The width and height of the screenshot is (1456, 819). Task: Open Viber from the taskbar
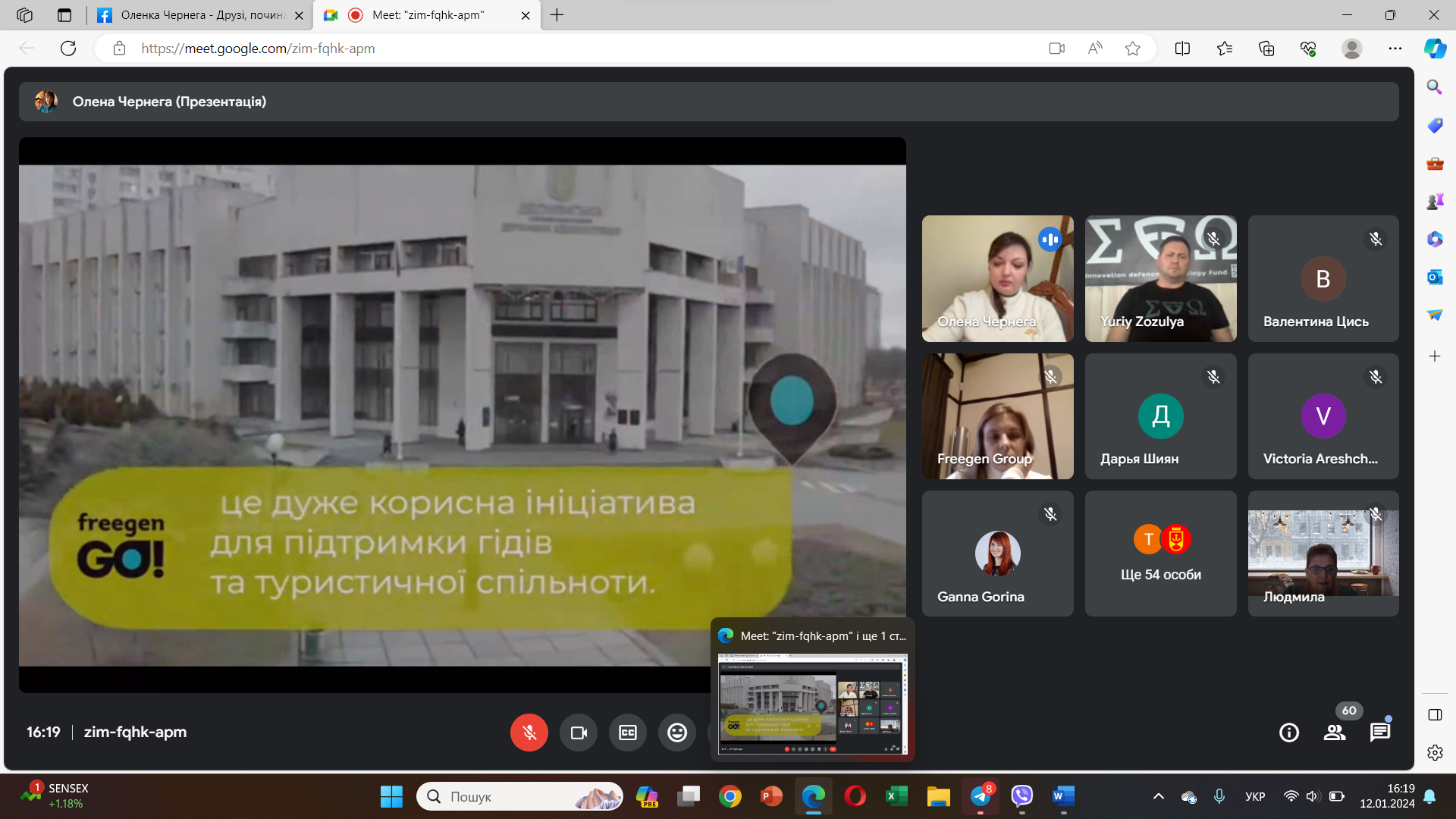click(1022, 796)
